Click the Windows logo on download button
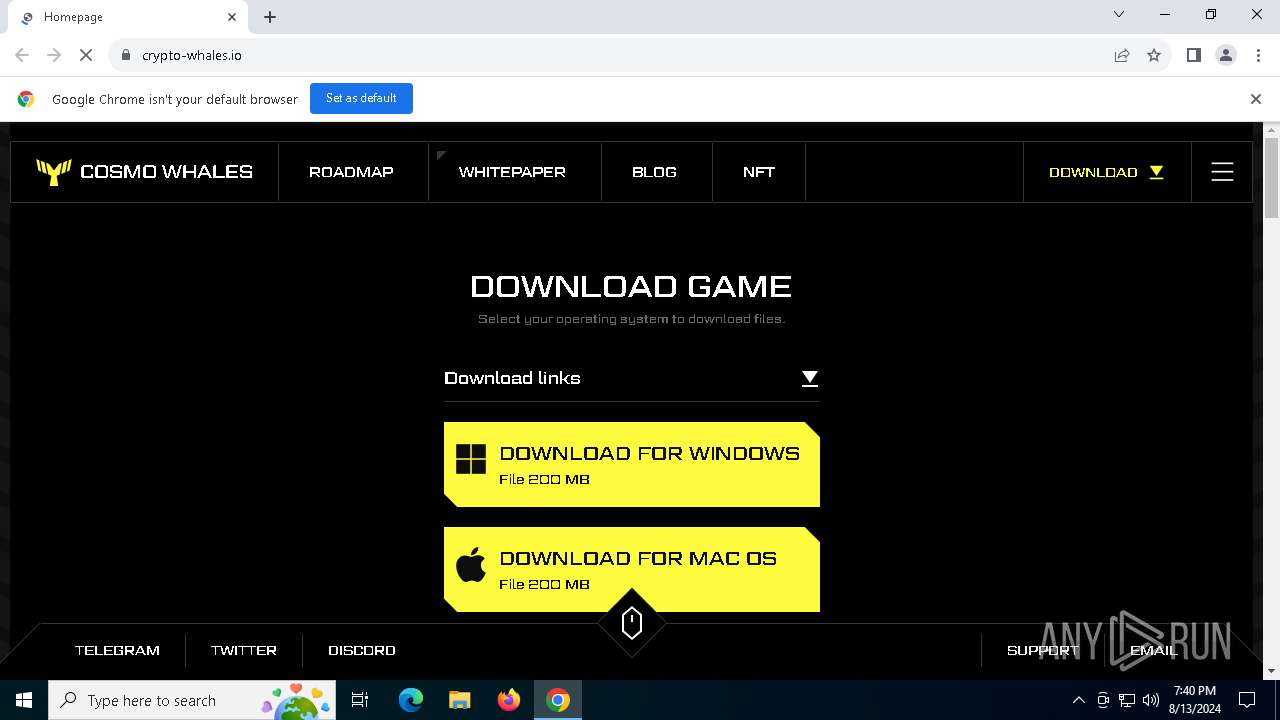The height and width of the screenshot is (720, 1280). click(471, 460)
